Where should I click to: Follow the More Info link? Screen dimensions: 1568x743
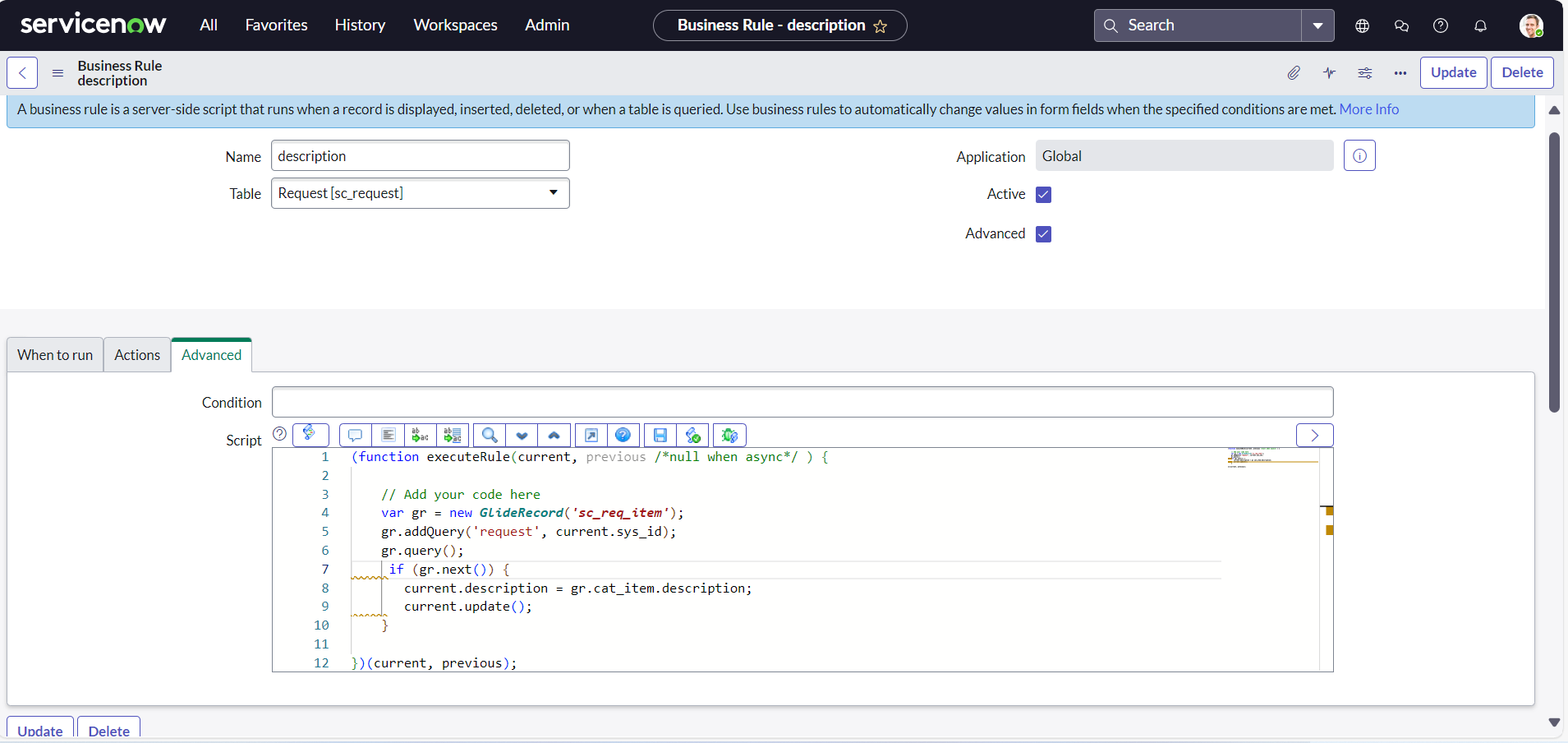[1368, 109]
